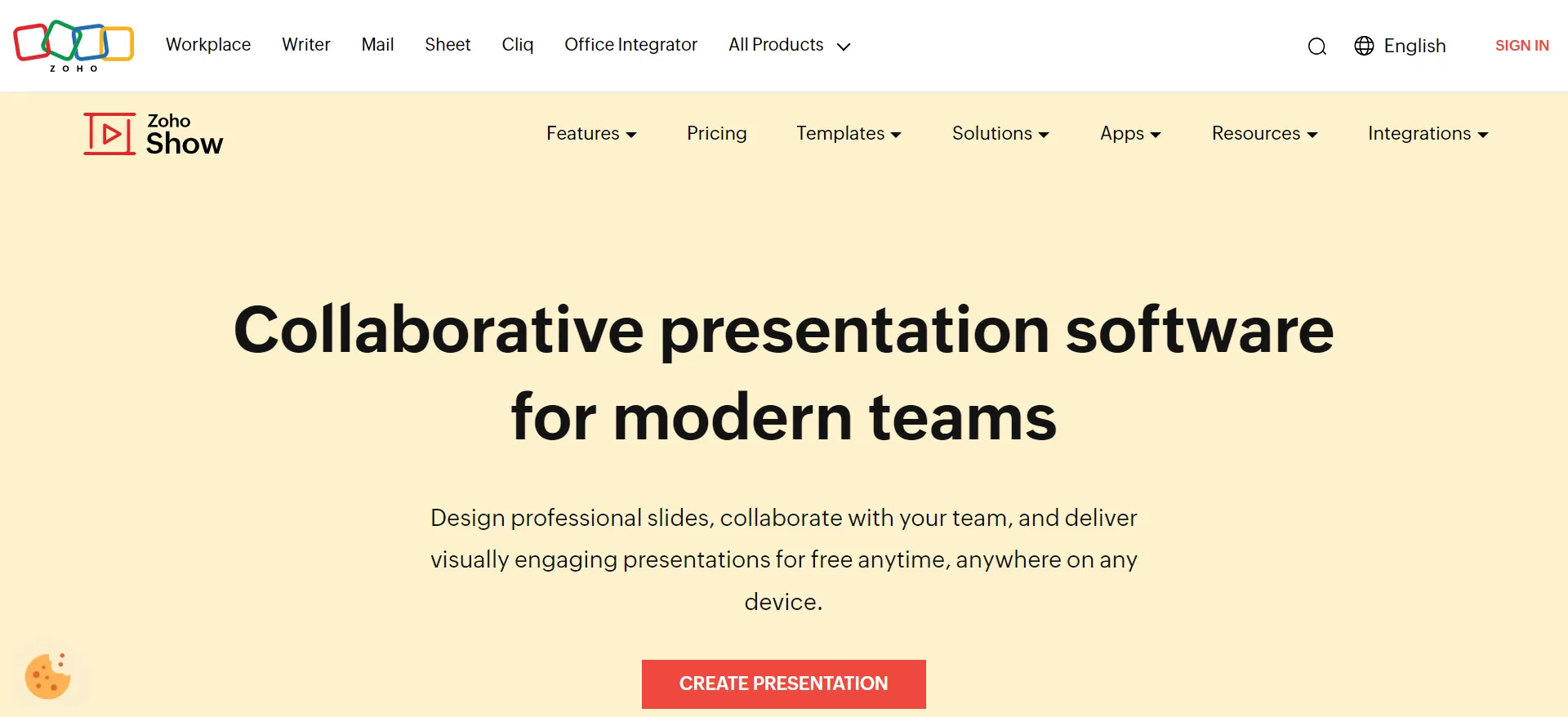Open the Mail product link
This screenshot has height=717, width=1568.
[377, 45]
